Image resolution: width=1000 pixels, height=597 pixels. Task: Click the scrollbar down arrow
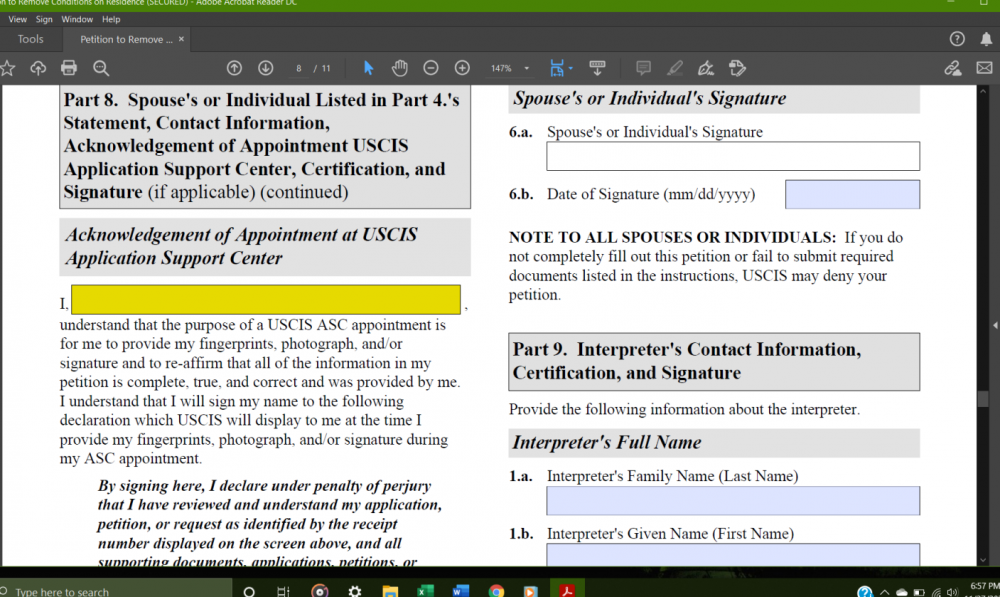click(x=983, y=560)
